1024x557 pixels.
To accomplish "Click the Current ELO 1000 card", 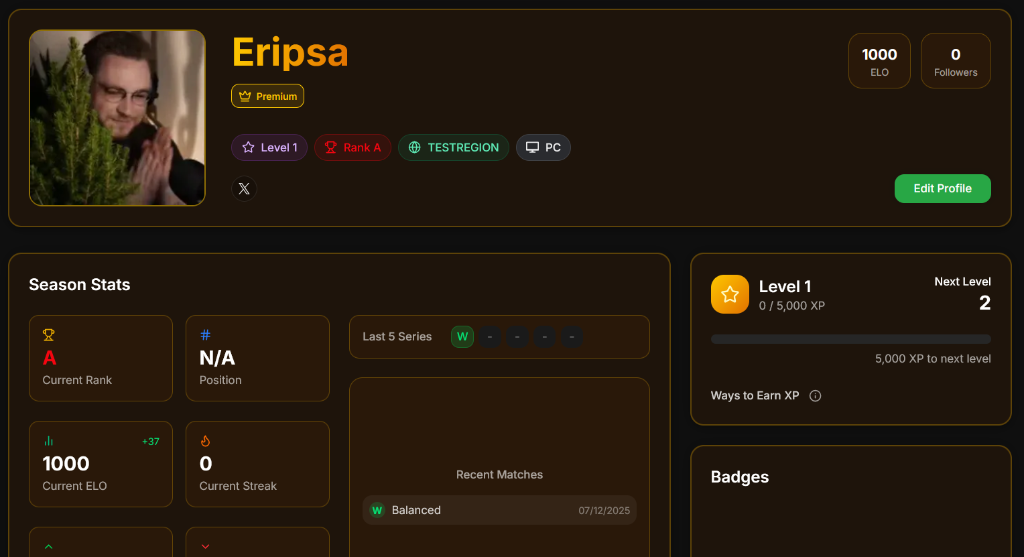I will (101, 464).
